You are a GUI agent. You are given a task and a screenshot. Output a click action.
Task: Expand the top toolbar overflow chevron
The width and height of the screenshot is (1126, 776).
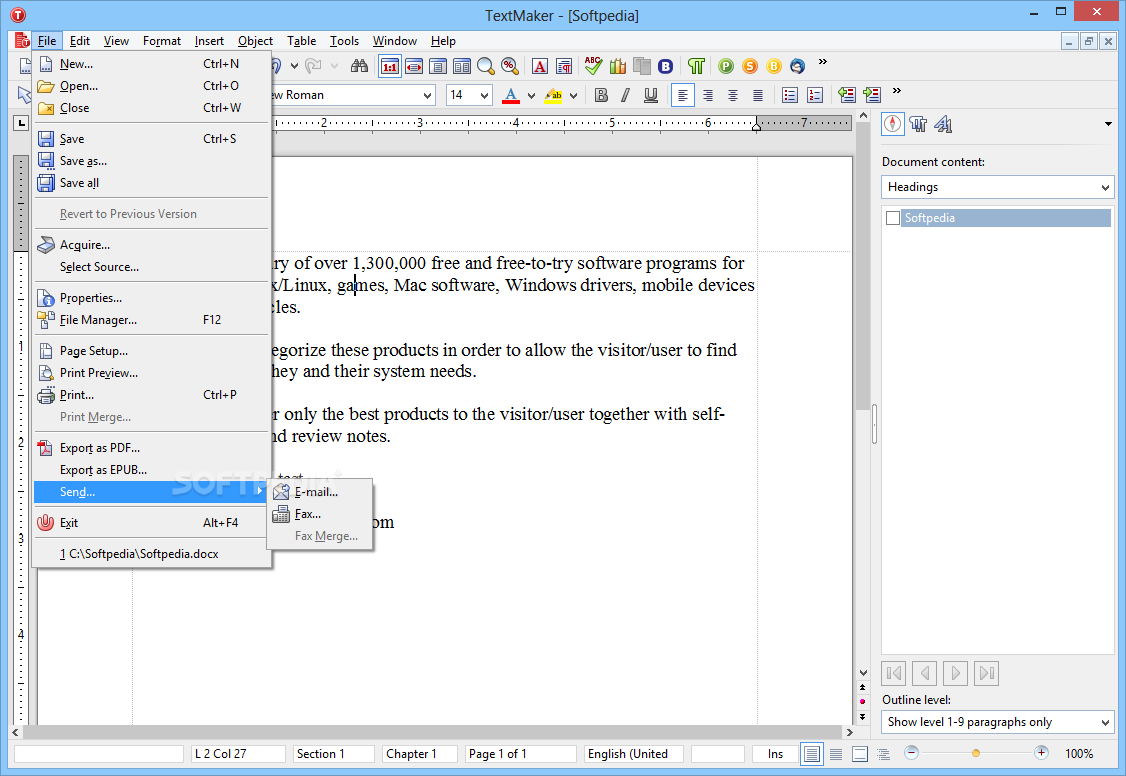pyautogui.click(x=823, y=62)
